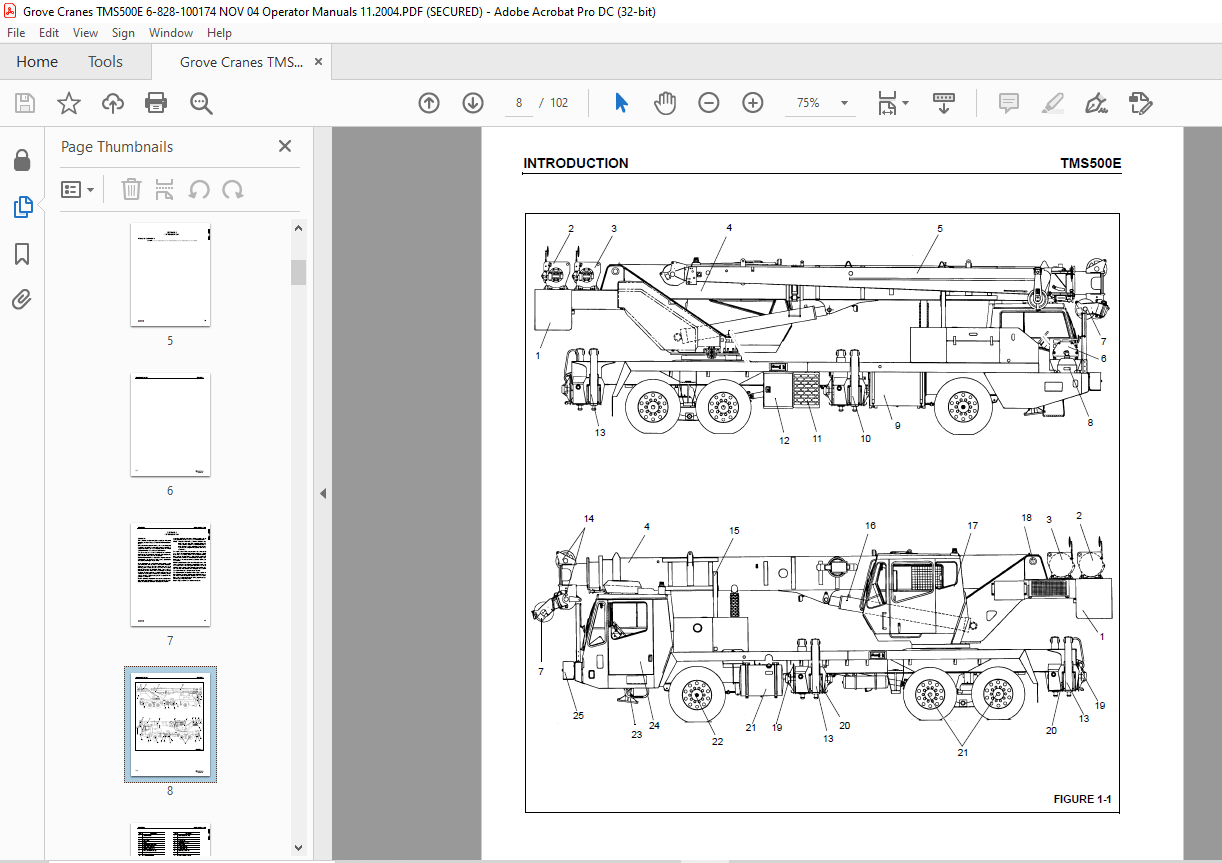Select the page 6 thumbnail

pyautogui.click(x=170, y=425)
